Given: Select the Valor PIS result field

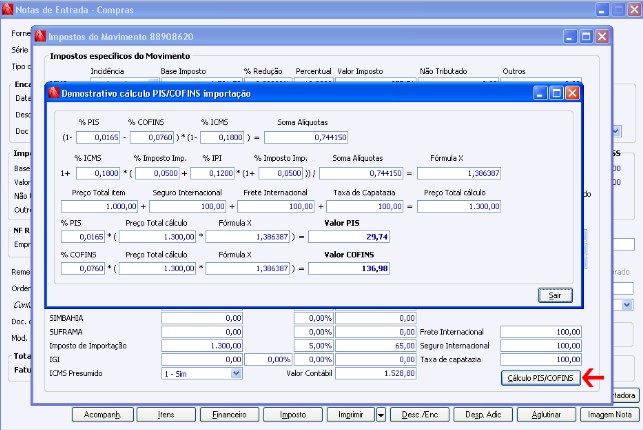Looking at the screenshot, I should tap(349, 237).
